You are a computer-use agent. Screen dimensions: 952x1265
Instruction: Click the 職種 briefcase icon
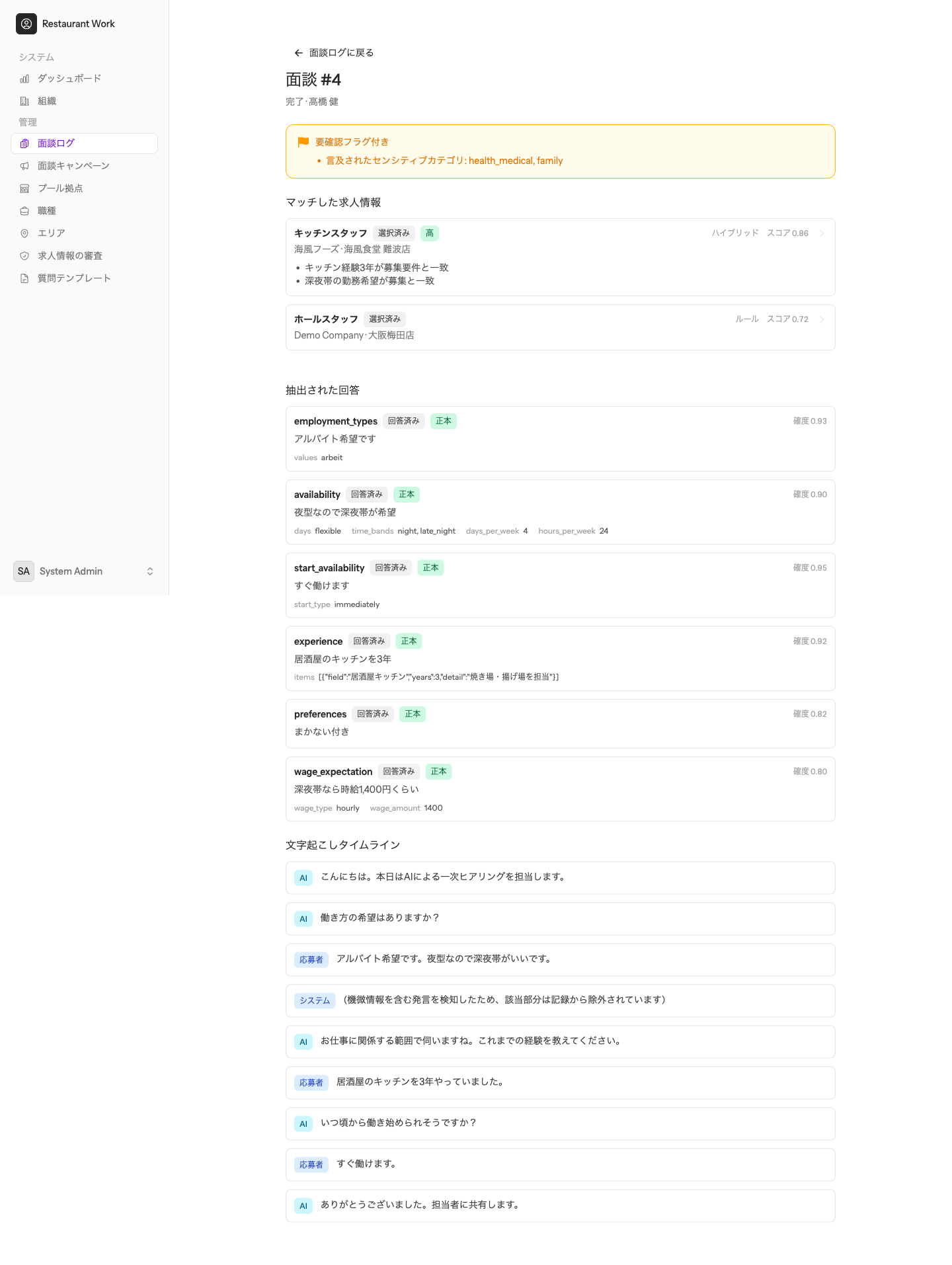pos(24,211)
